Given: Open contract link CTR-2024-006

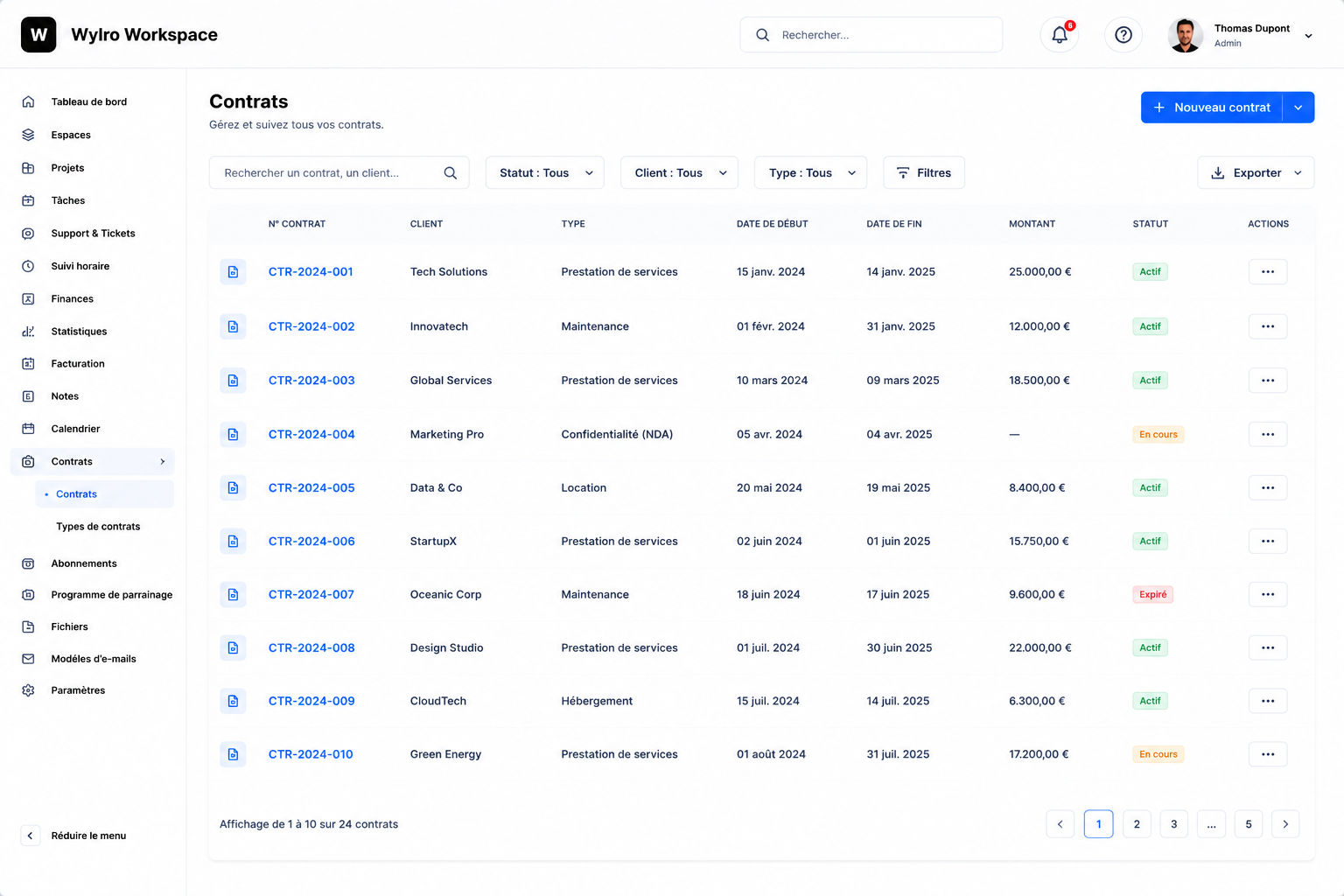Looking at the screenshot, I should [311, 542].
